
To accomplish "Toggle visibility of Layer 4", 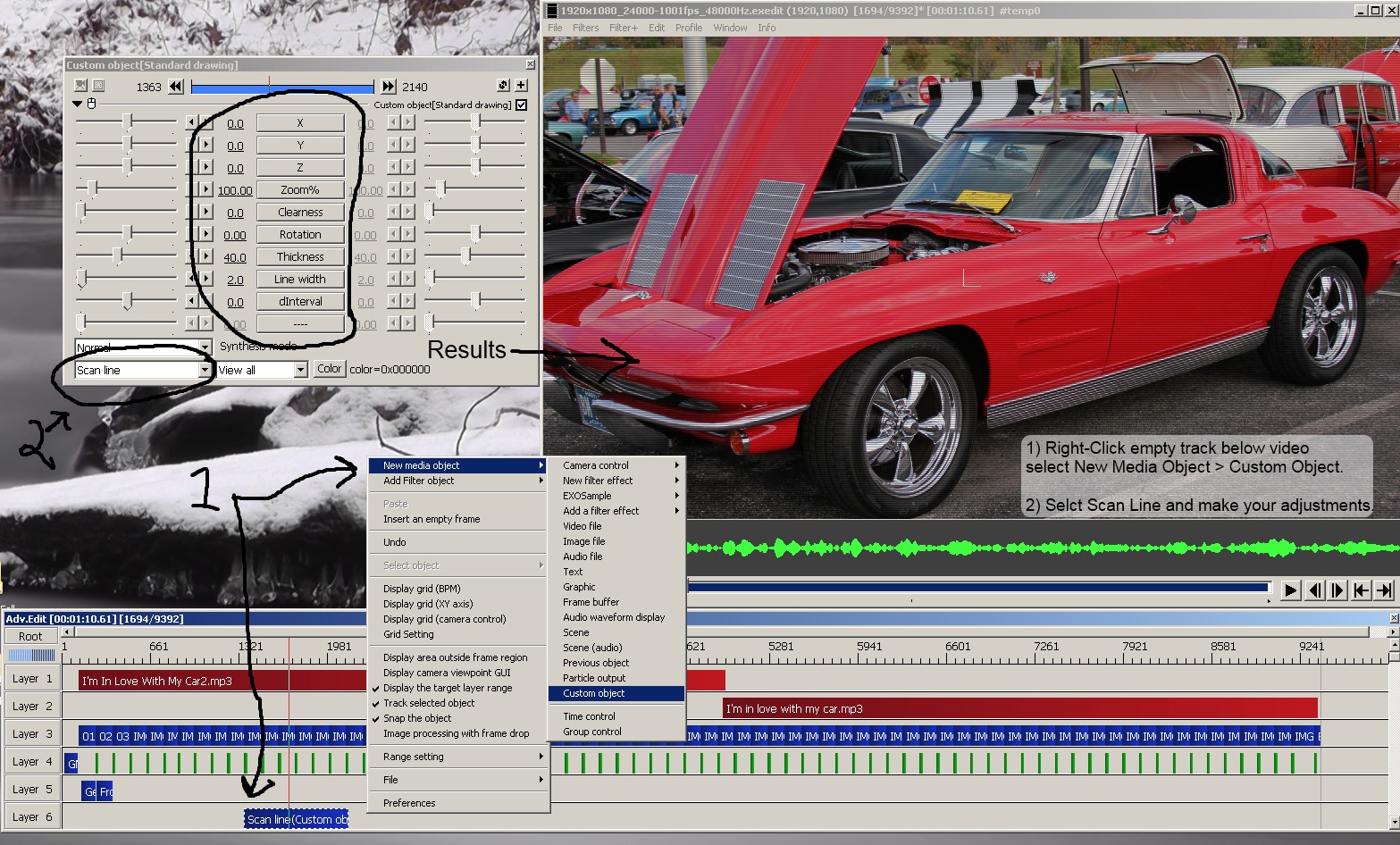I will click(x=30, y=762).
